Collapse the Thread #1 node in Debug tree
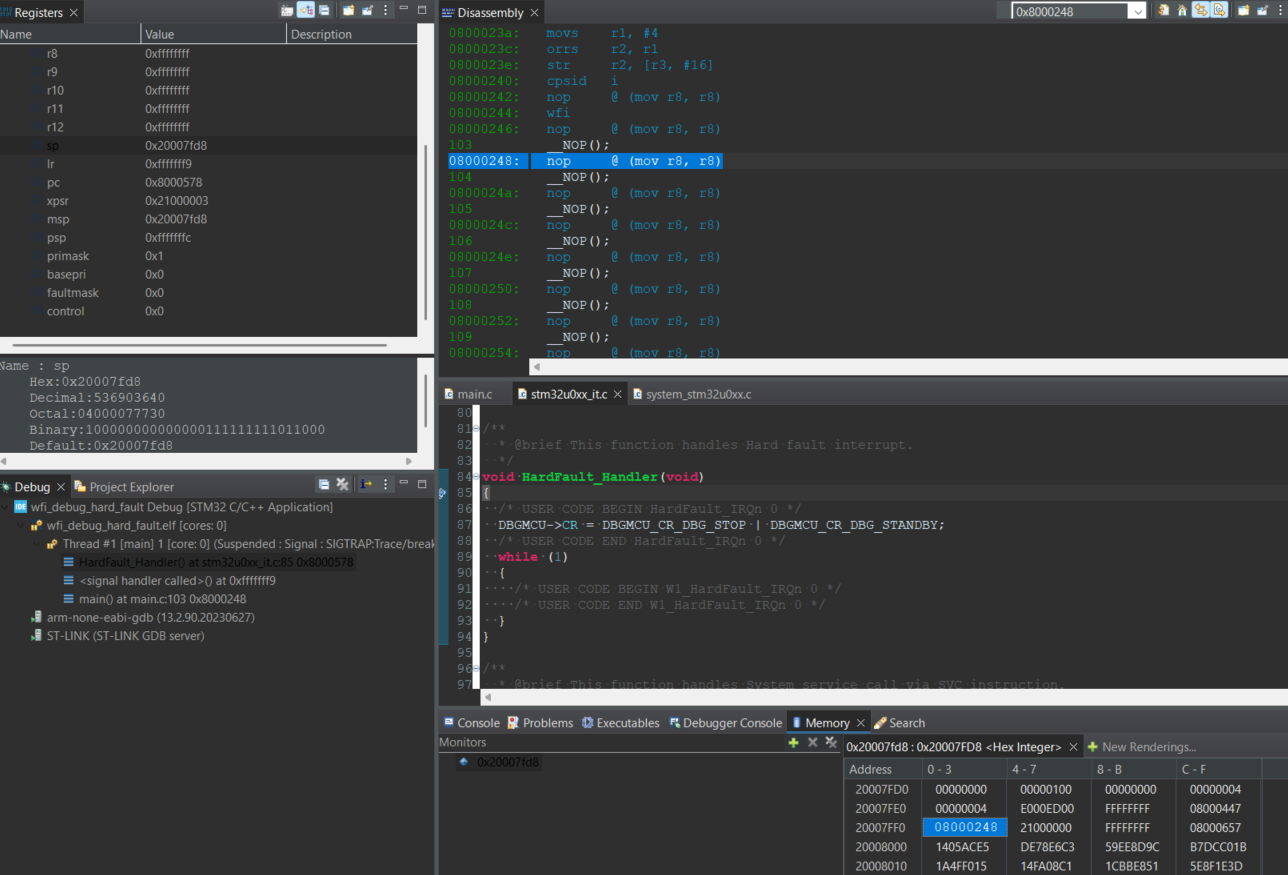 (x=35, y=542)
